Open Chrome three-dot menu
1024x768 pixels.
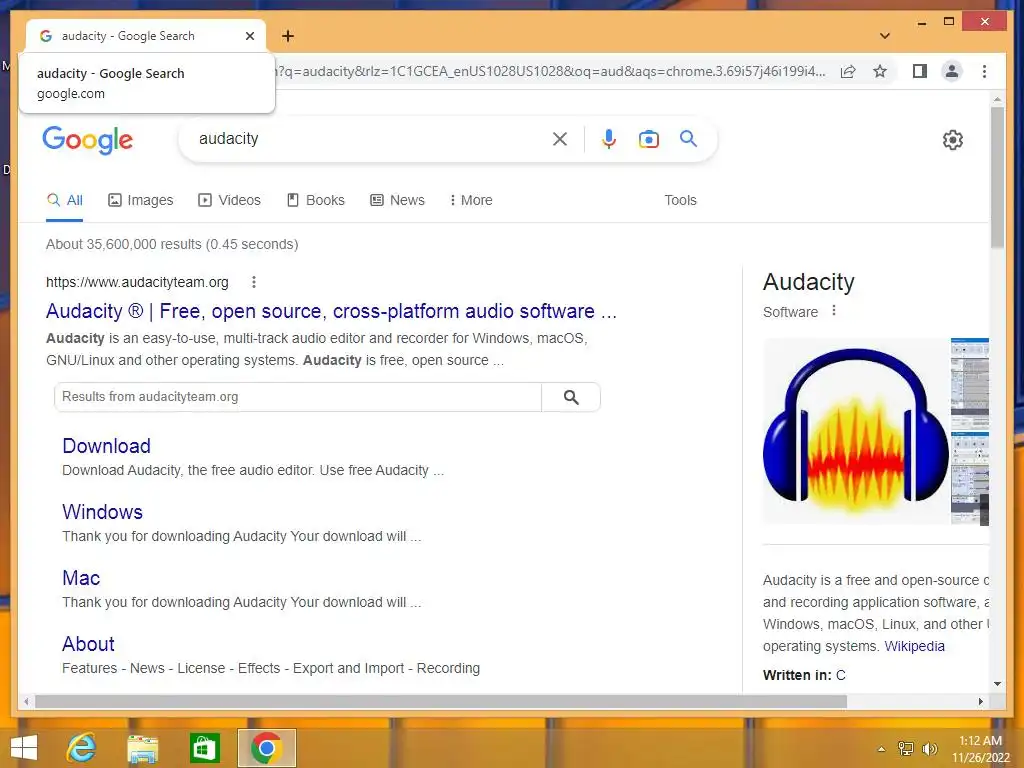pos(984,71)
